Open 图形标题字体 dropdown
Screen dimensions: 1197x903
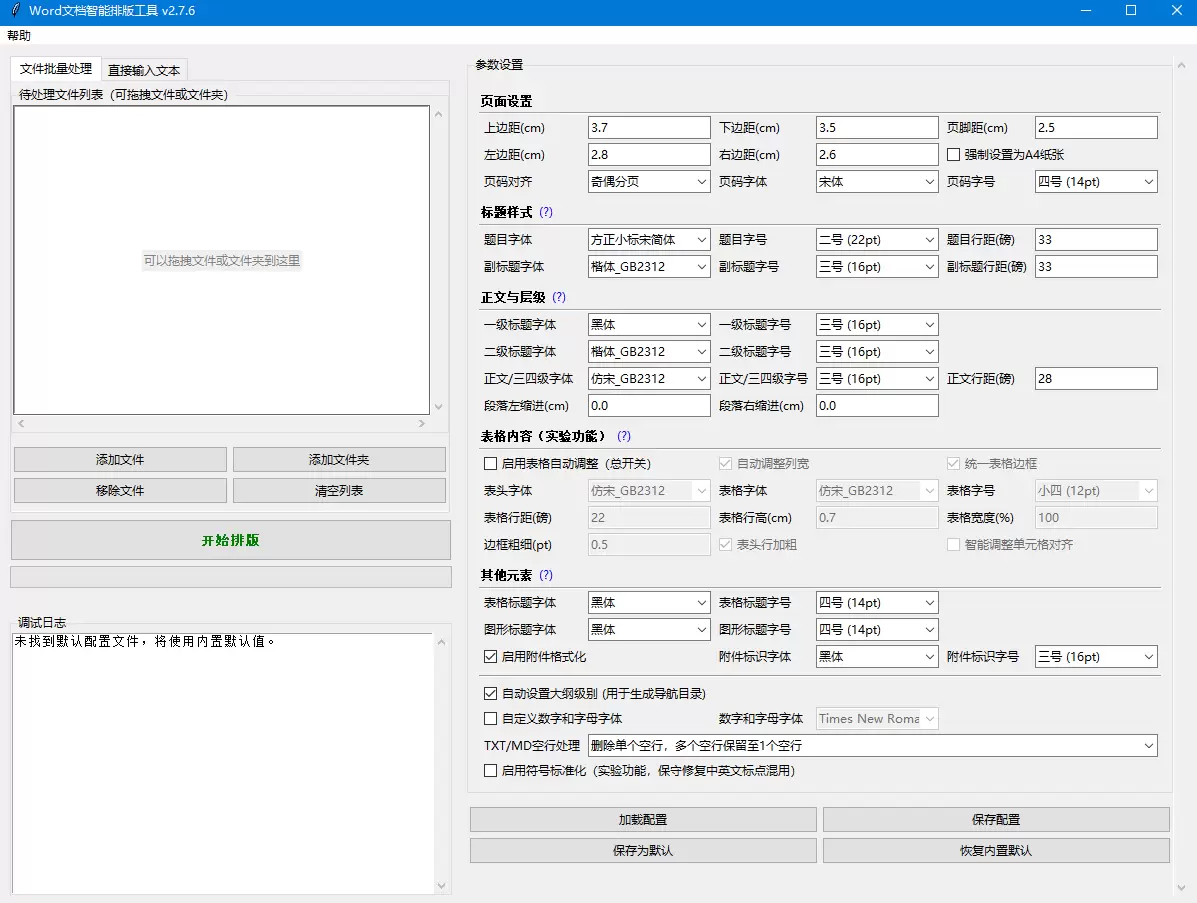(649, 630)
